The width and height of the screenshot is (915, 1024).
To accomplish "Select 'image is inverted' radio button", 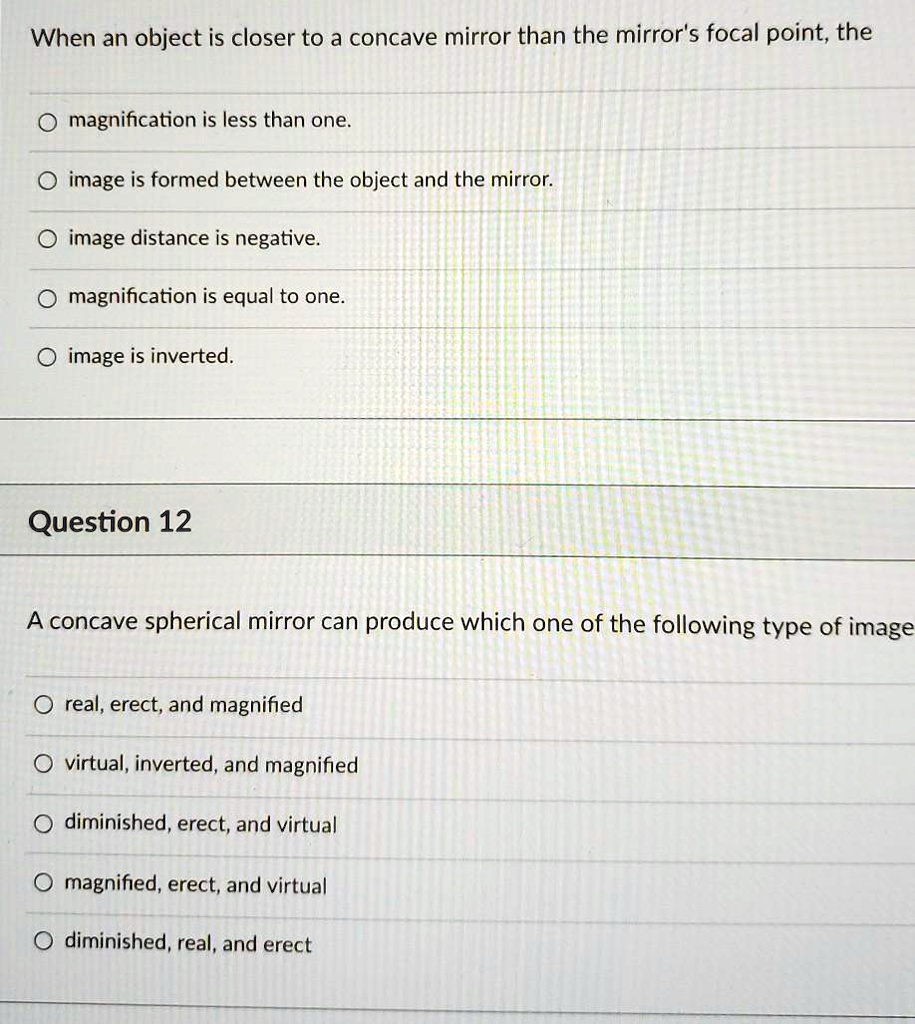I will [x=47, y=357].
